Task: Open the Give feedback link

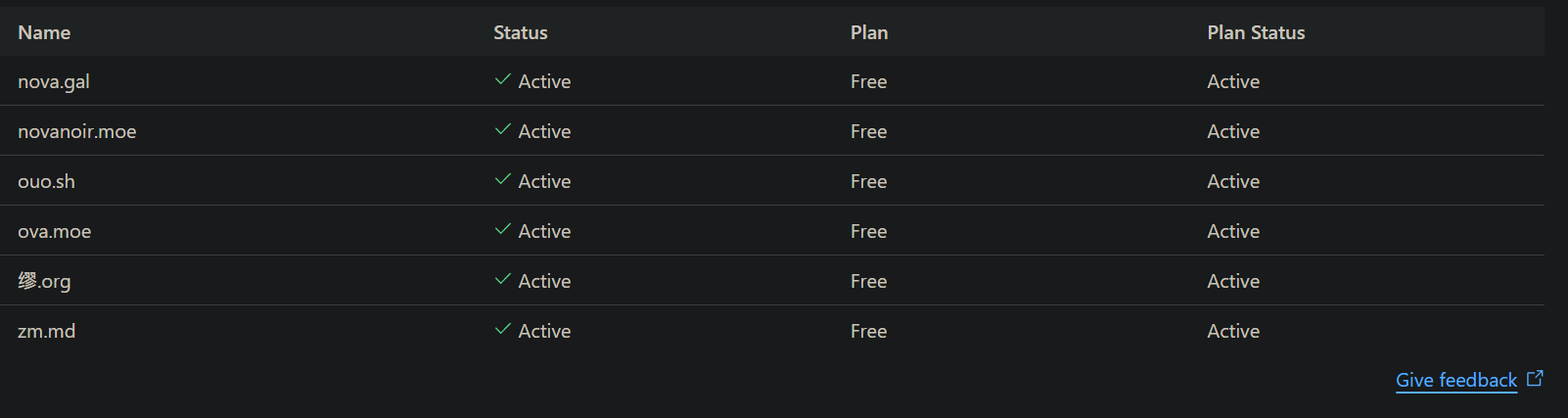Action: tap(1455, 381)
